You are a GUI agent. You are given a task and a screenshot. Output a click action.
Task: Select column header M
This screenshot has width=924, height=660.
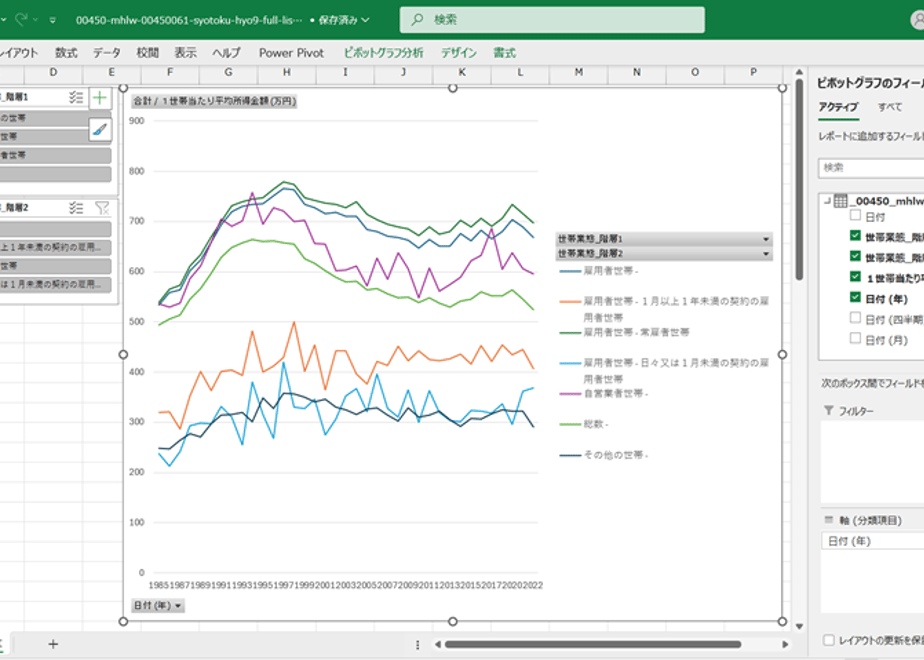point(579,72)
